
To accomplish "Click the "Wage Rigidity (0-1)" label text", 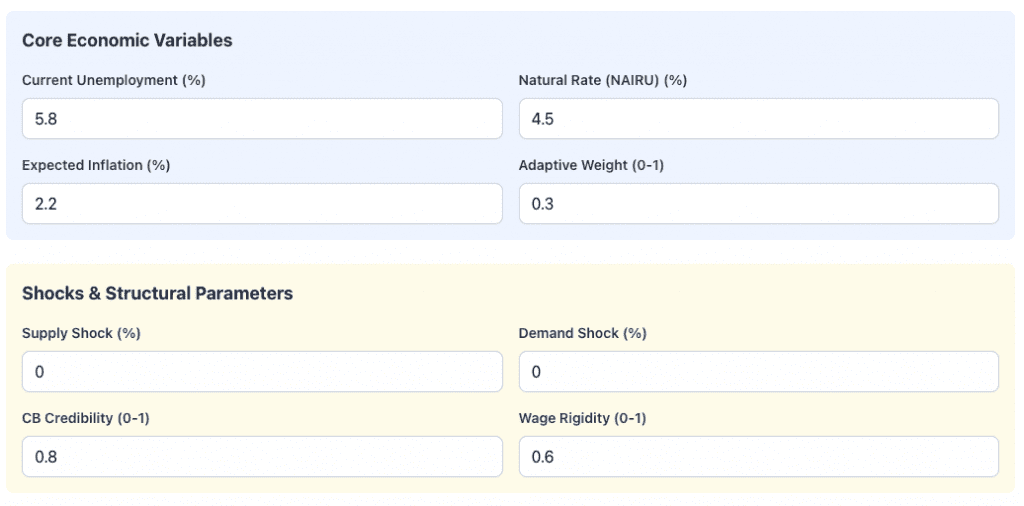I will pos(582,418).
